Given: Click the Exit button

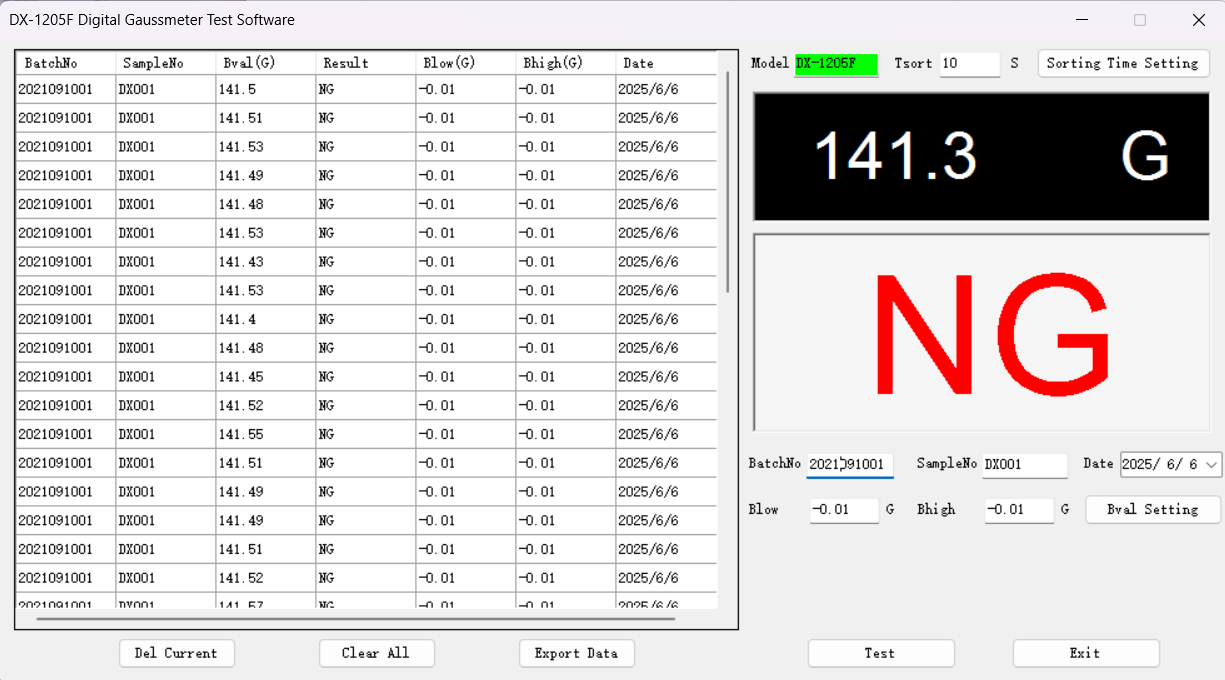Looking at the screenshot, I should point(1085,653).
